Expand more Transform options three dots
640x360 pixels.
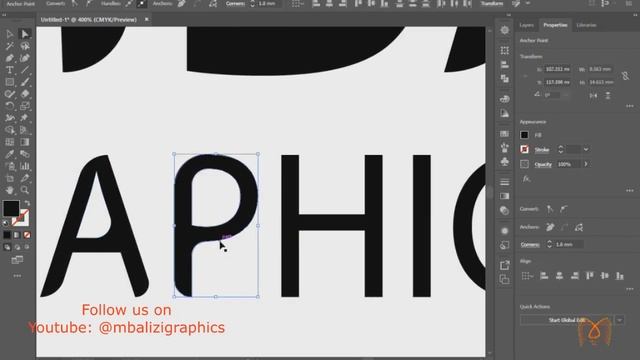click(630, 106)
